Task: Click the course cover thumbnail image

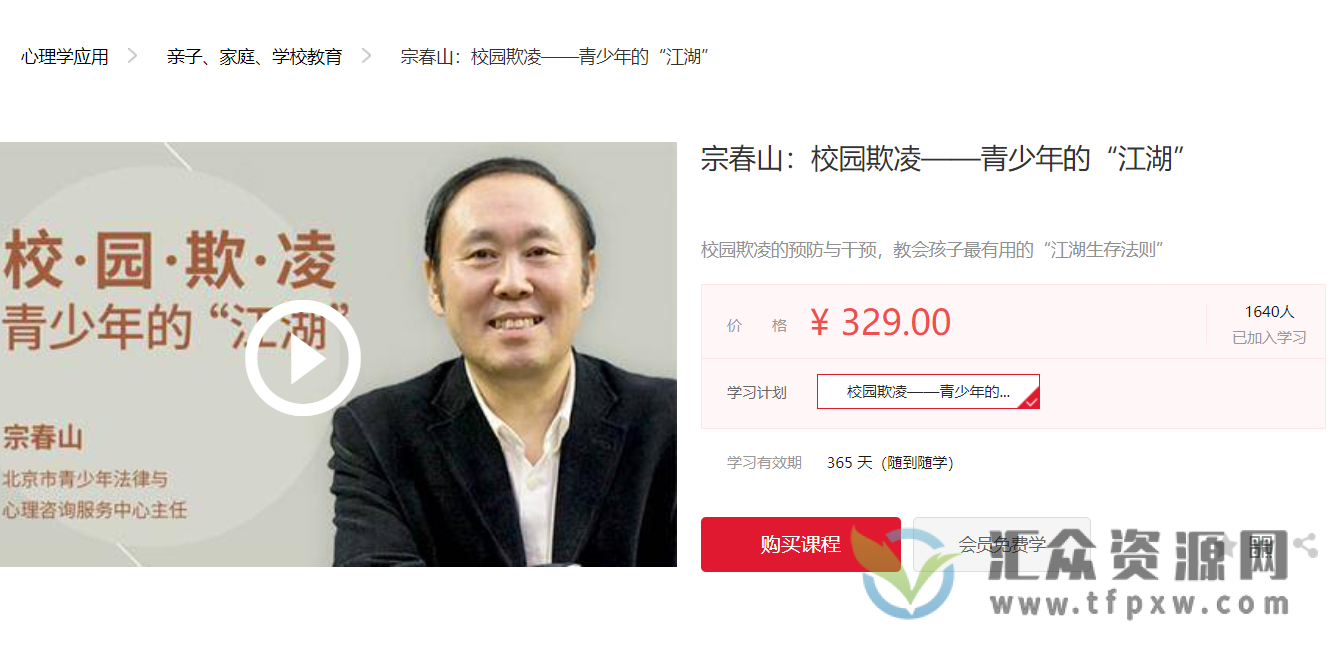Action: (338, 354)
